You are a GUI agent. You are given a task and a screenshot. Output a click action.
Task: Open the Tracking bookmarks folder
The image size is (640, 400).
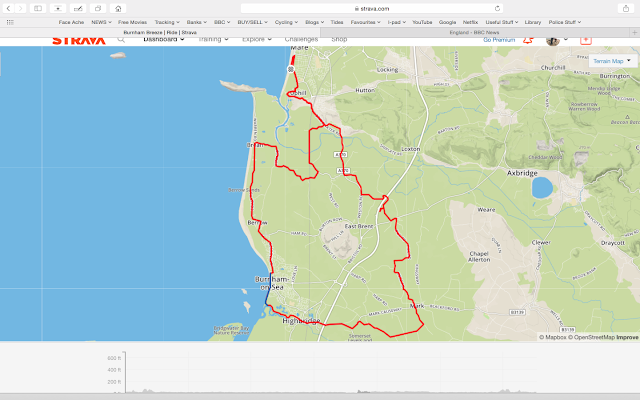(x=167, y=22)
